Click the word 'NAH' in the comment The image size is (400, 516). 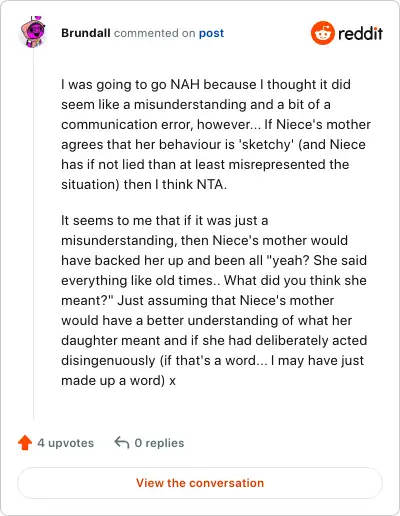click(185, 84)
